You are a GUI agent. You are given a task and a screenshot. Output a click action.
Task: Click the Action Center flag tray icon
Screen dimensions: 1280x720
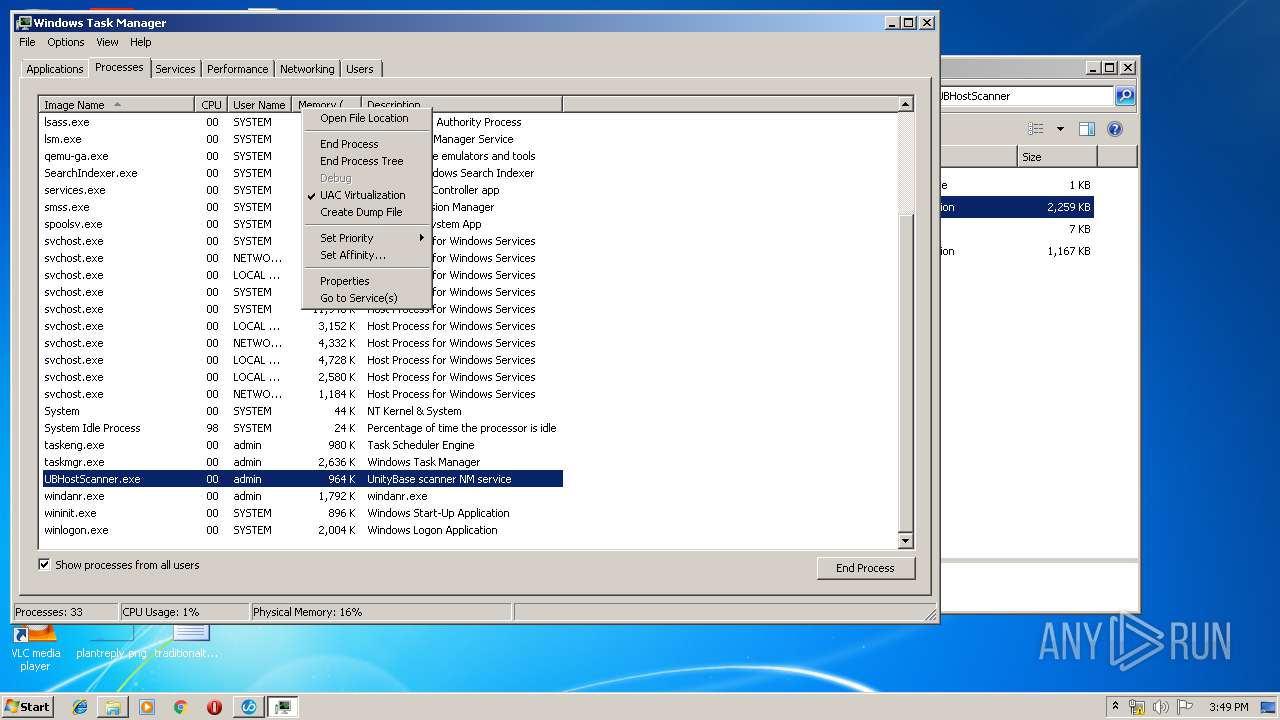(1185, 707)
